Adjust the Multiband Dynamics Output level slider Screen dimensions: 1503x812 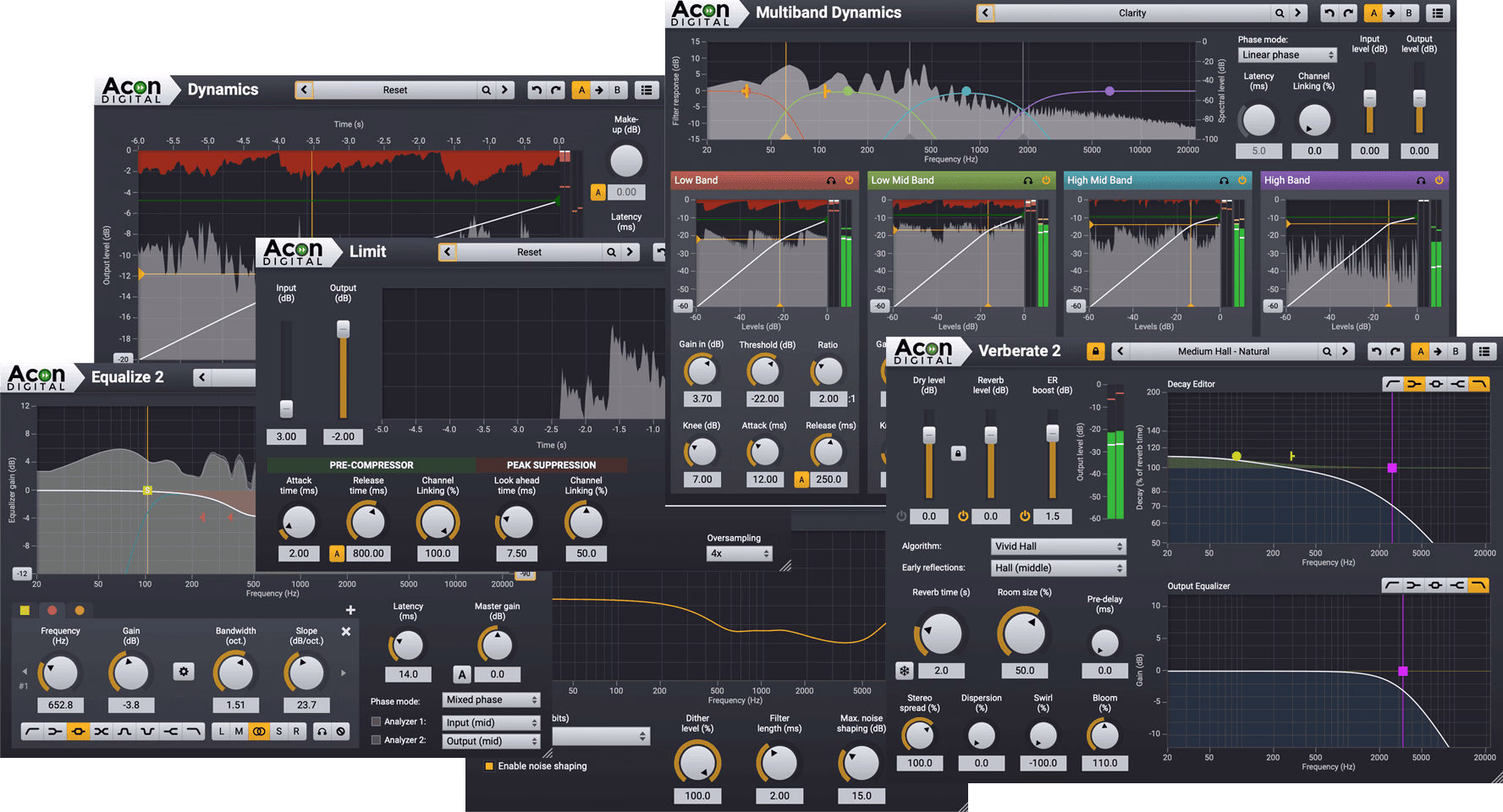tap(1419, 98)
